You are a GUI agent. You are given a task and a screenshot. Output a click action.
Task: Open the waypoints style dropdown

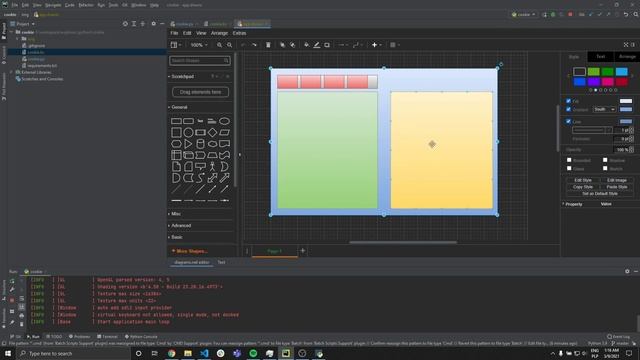(x=357, y=45)
